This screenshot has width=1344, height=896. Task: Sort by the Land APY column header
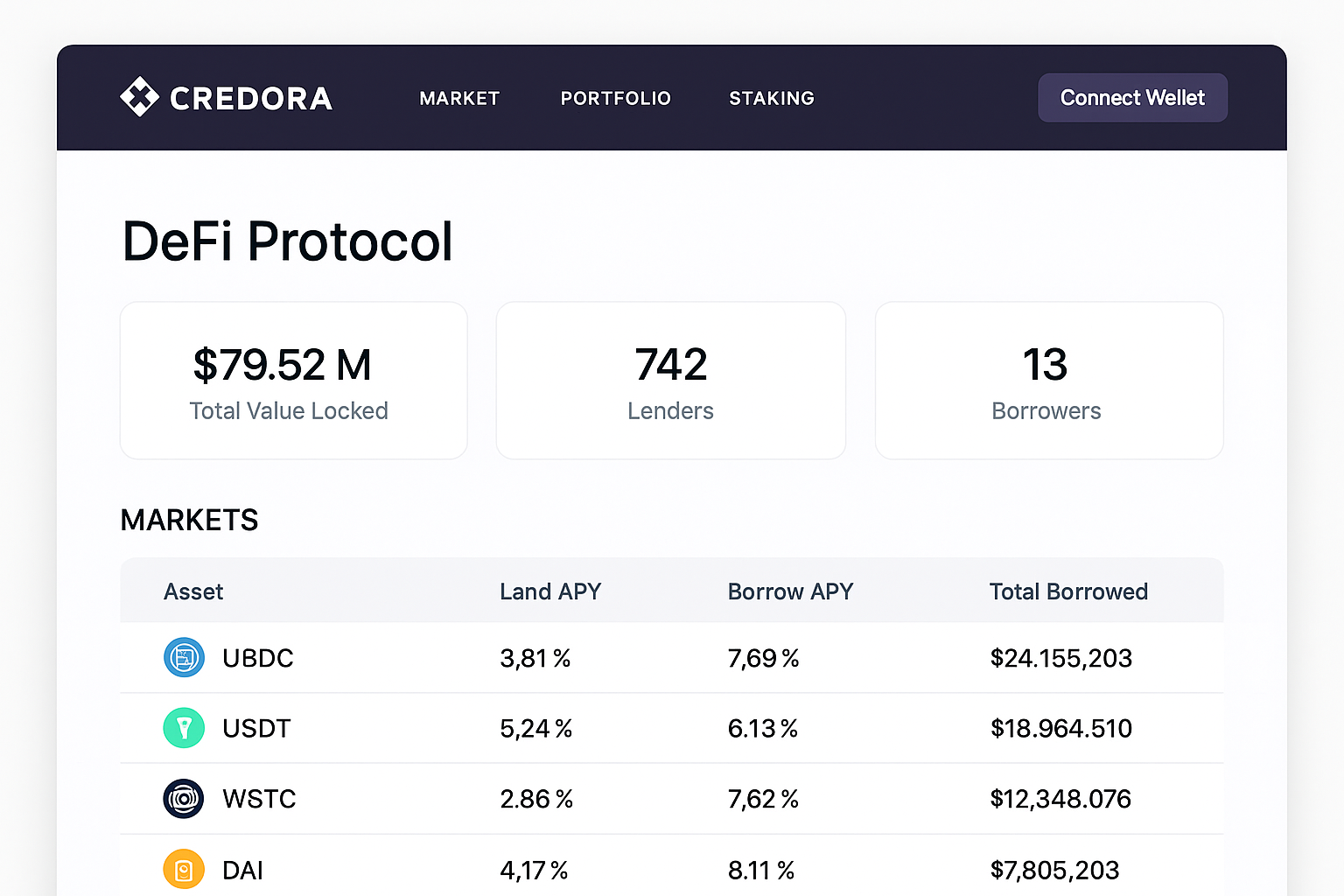(x=550, y=591)
